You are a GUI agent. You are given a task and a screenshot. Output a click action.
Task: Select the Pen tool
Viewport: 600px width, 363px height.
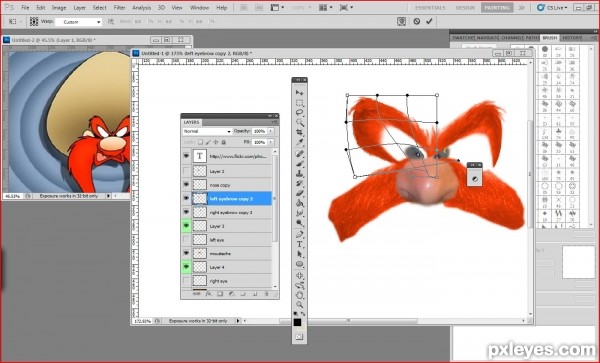[x=299, y=234]
